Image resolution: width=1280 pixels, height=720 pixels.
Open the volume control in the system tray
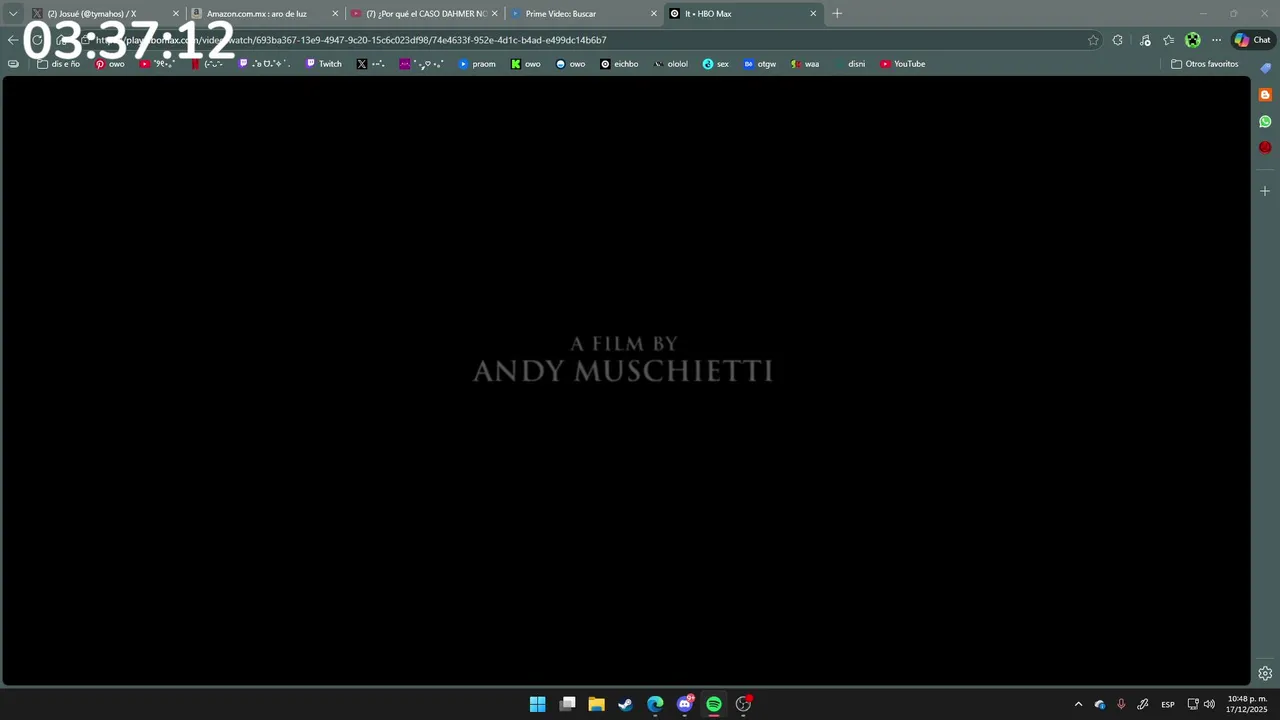(1209, 704)
